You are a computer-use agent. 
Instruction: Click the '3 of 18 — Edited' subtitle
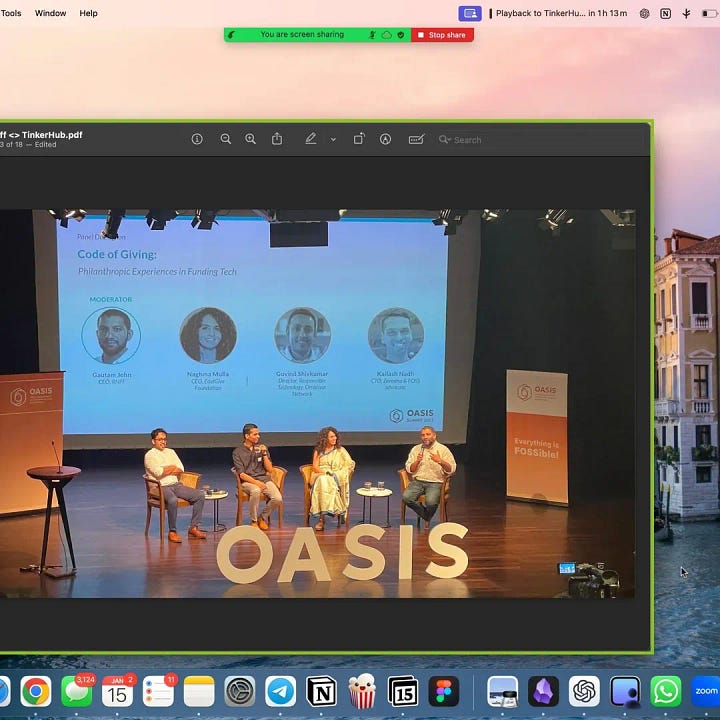tap(28, 145)
